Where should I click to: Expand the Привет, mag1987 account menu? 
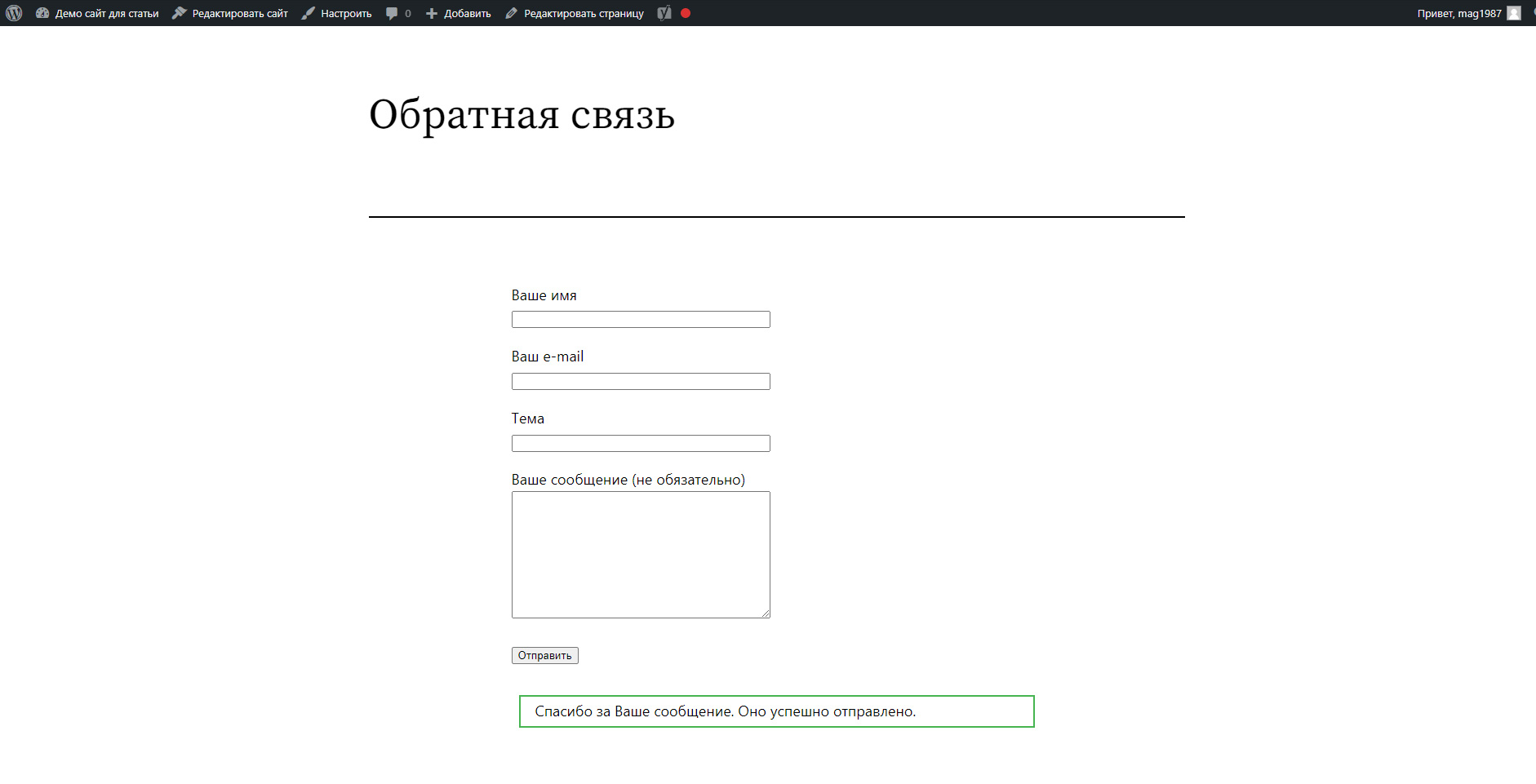click(1458, 13)
